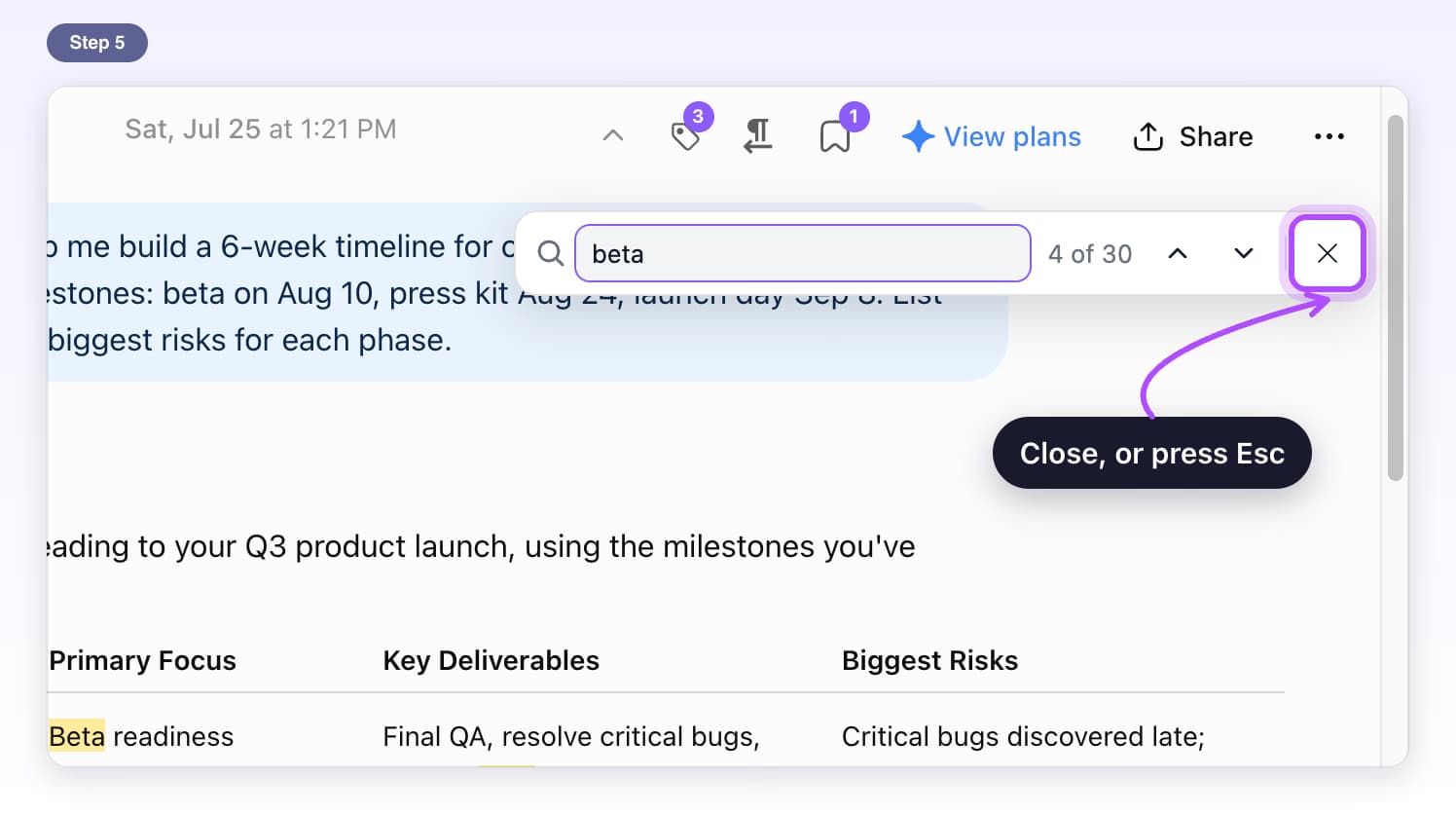The height and width of the screenshot is (814, 1456).
Task: Click the upload icon beside Share
Action: [1148, 136]
